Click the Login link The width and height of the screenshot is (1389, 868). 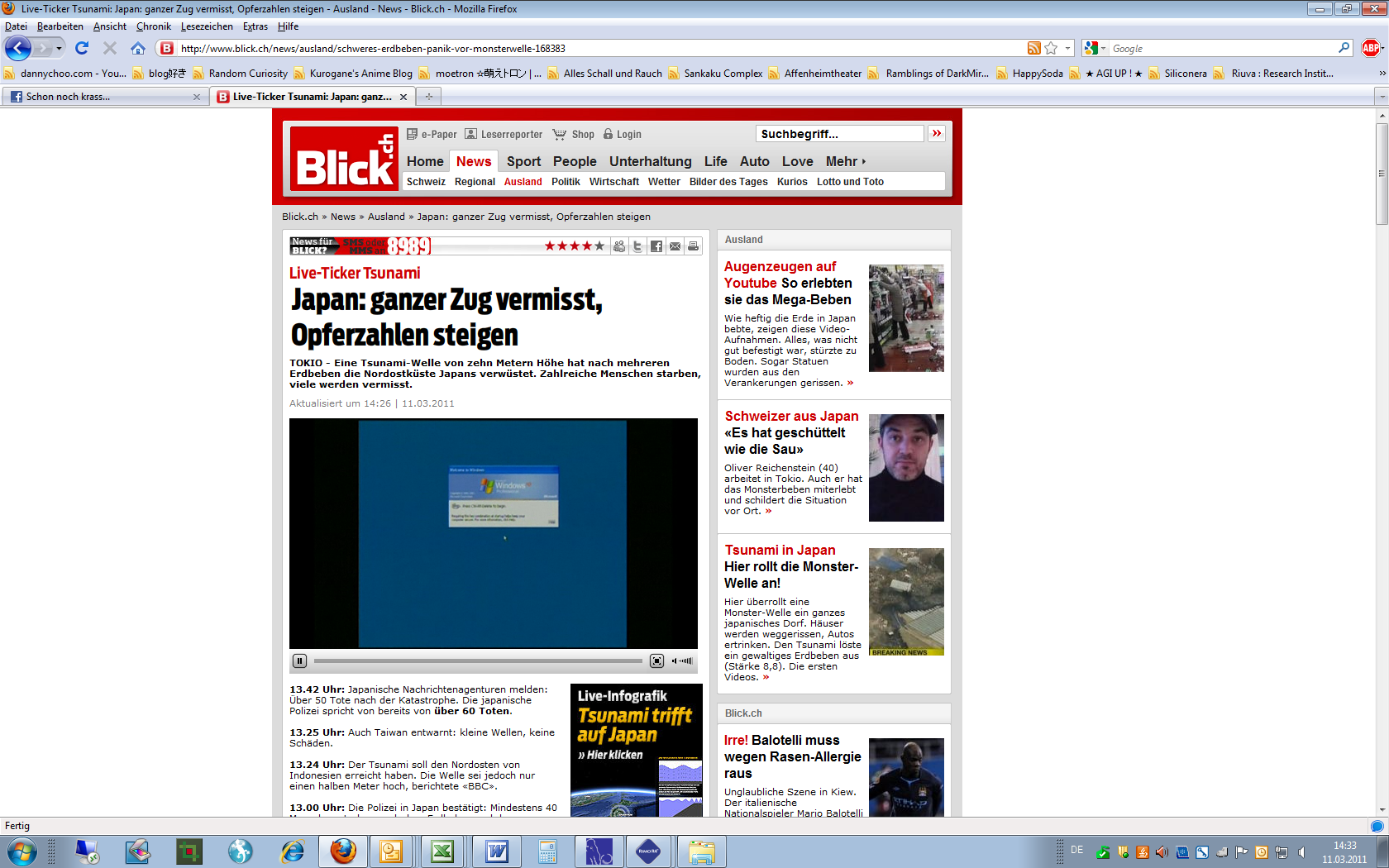[622, 134]
